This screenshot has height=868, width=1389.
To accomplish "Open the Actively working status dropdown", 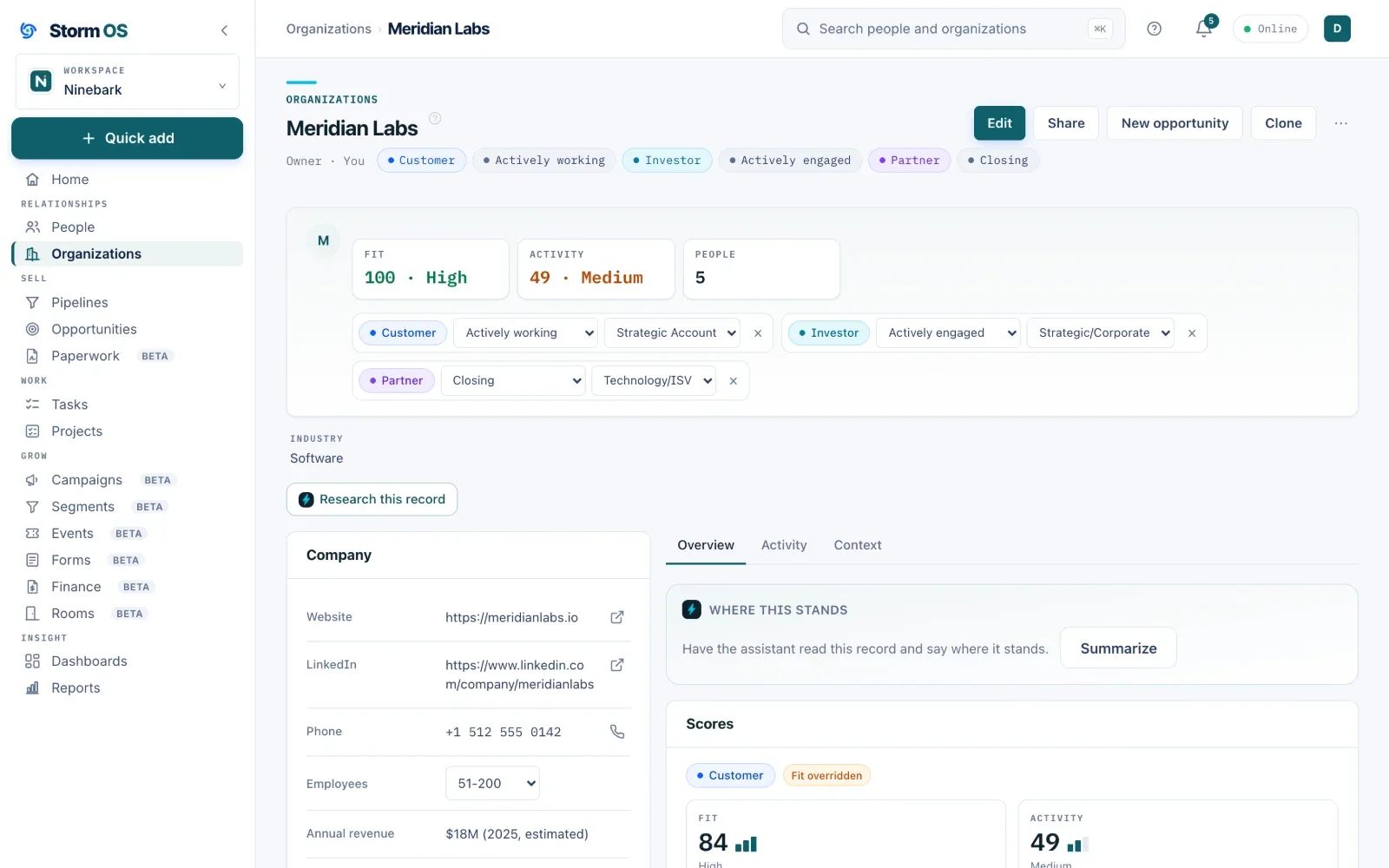I will pos(525,333).
